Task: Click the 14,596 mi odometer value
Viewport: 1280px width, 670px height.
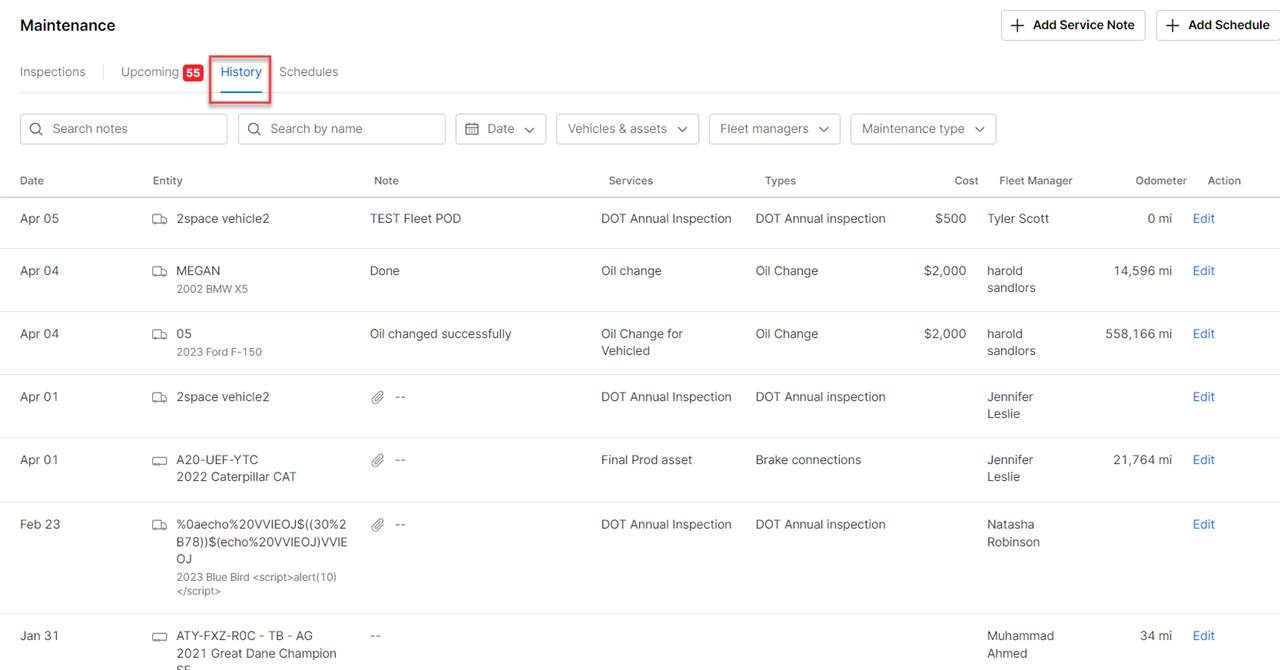Action: (x=1143, y=271)
